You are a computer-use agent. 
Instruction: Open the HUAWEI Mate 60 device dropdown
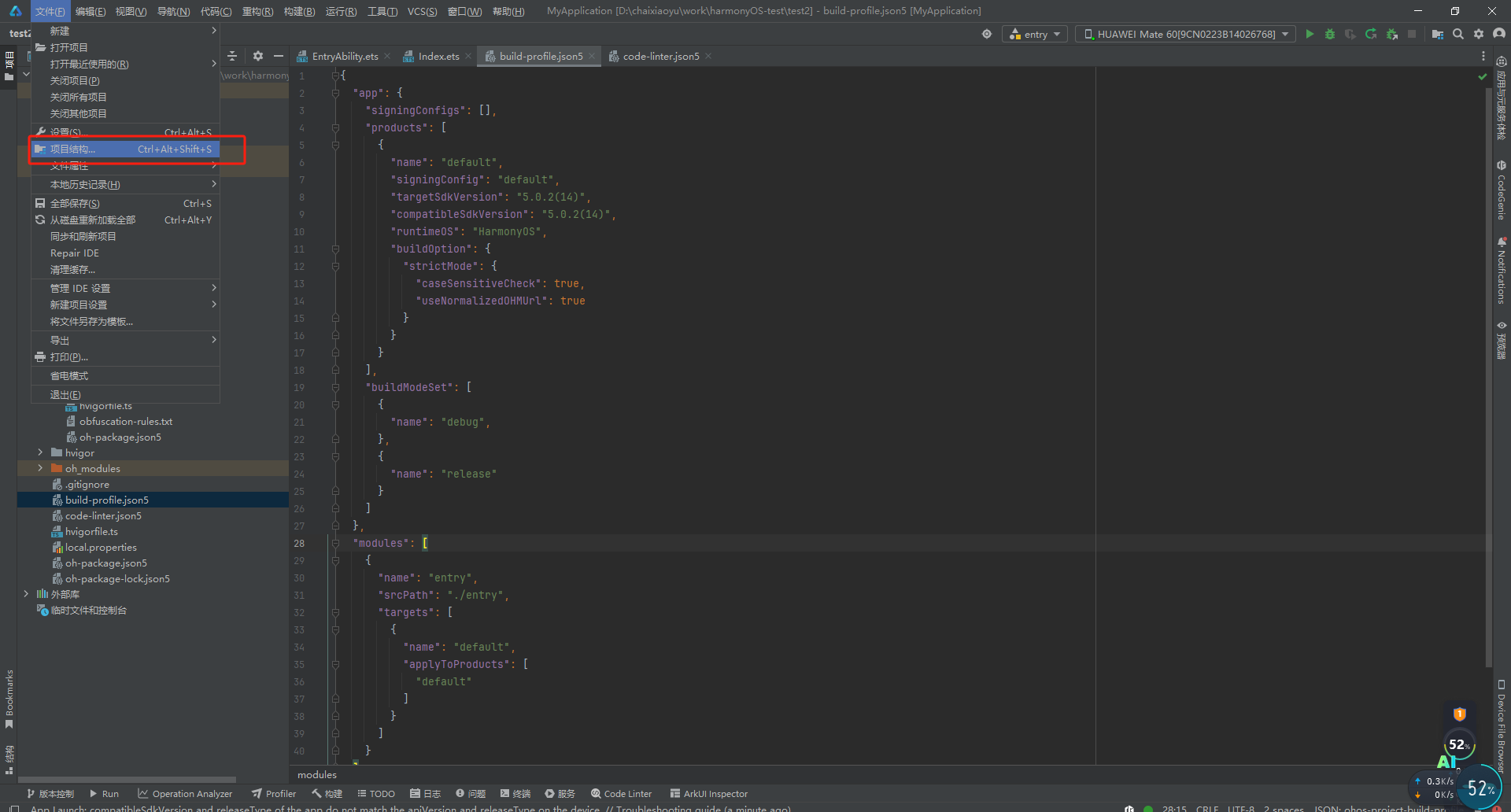coord(1185,34)
